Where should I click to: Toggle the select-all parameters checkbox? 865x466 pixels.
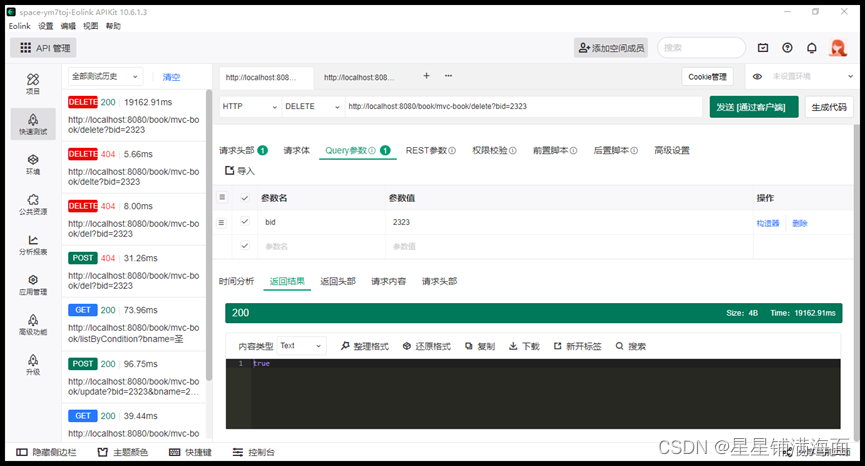coord(245,198)
